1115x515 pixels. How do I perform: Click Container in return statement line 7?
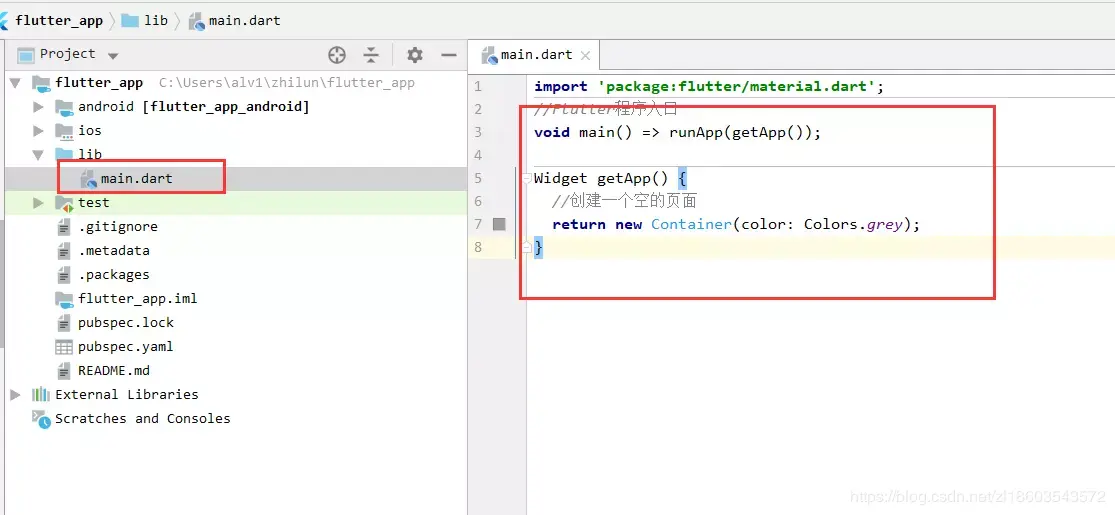click(691, 225)
